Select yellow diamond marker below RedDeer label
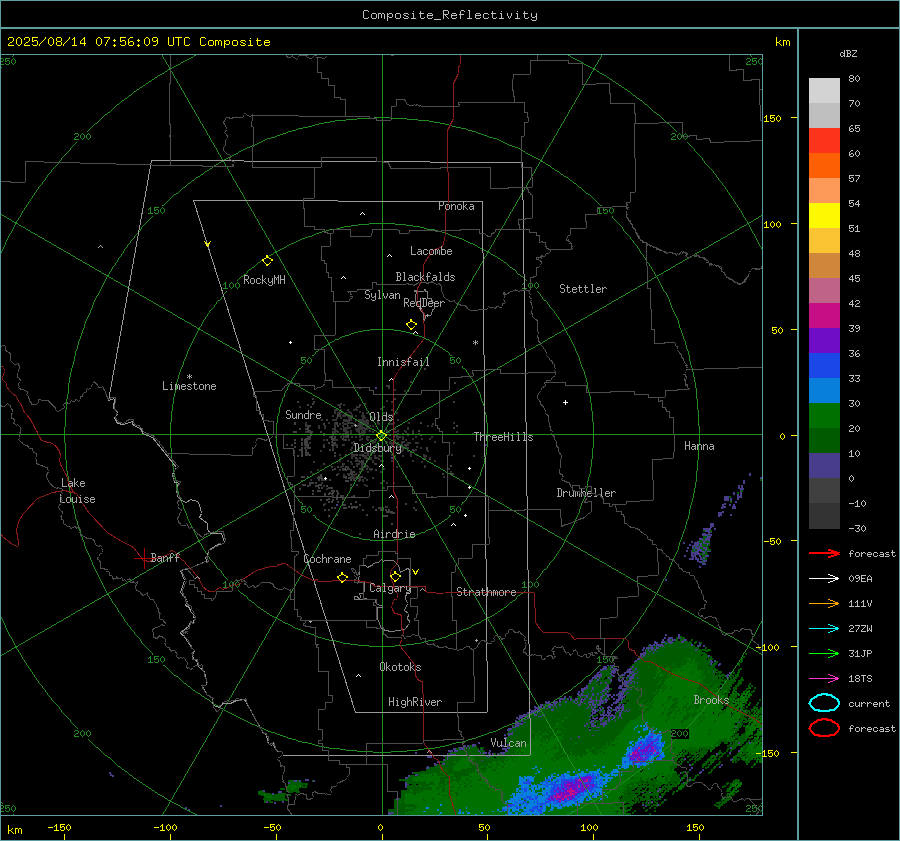Image resolution: width=900 pixels, height=841 pixels. (412, 325)
